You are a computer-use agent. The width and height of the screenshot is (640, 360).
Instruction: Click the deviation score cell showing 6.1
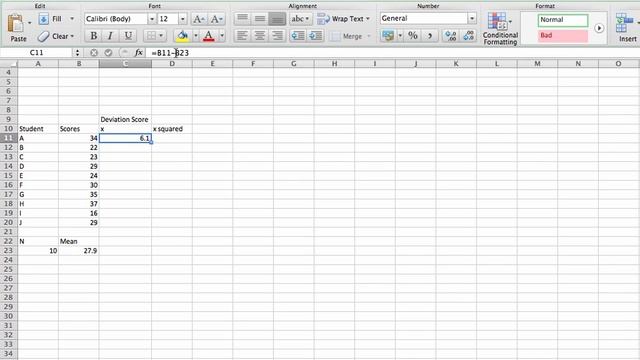pyautogui.click(x=125, y=138)
